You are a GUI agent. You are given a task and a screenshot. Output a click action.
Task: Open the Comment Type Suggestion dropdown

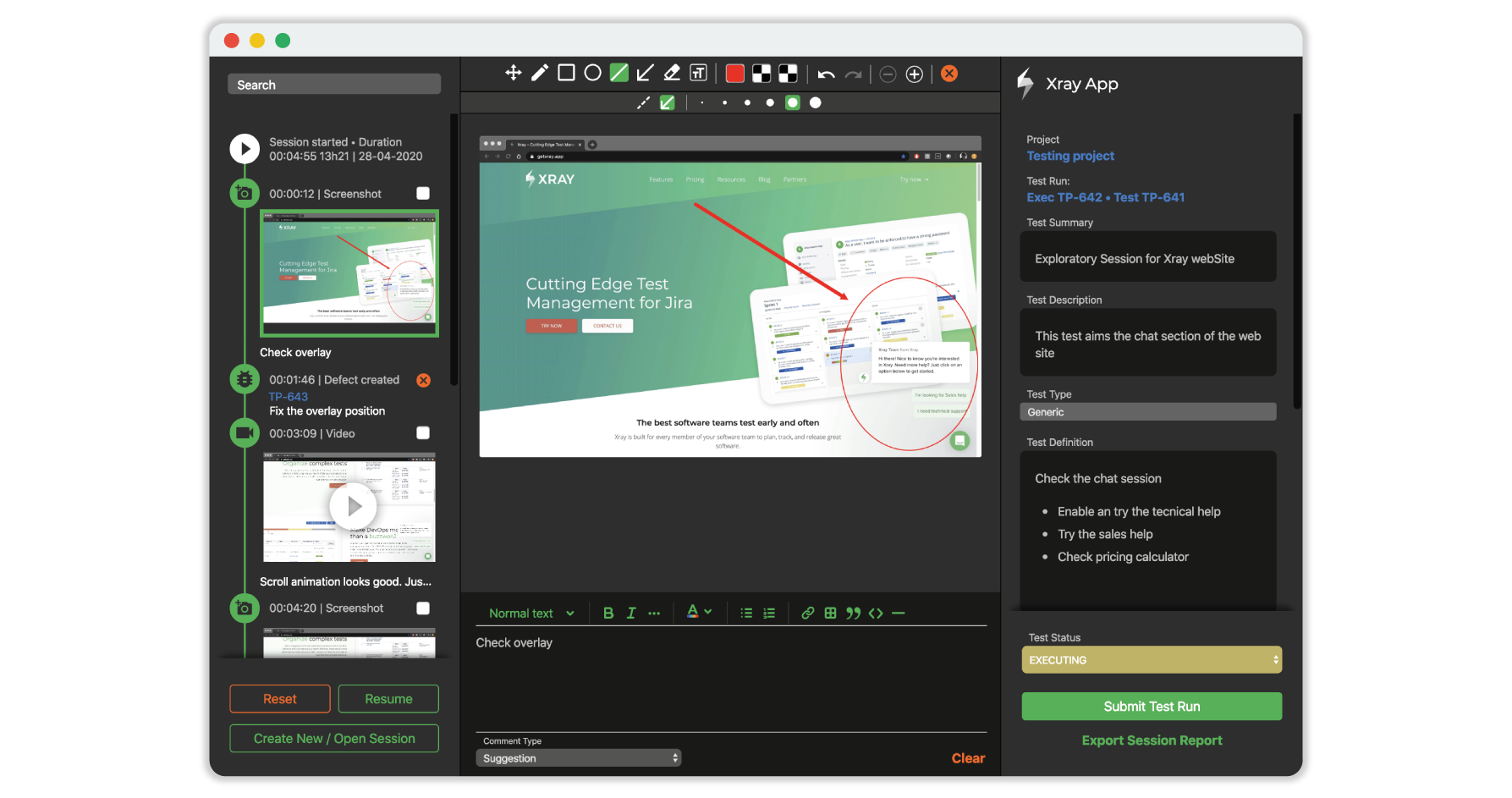579,758
